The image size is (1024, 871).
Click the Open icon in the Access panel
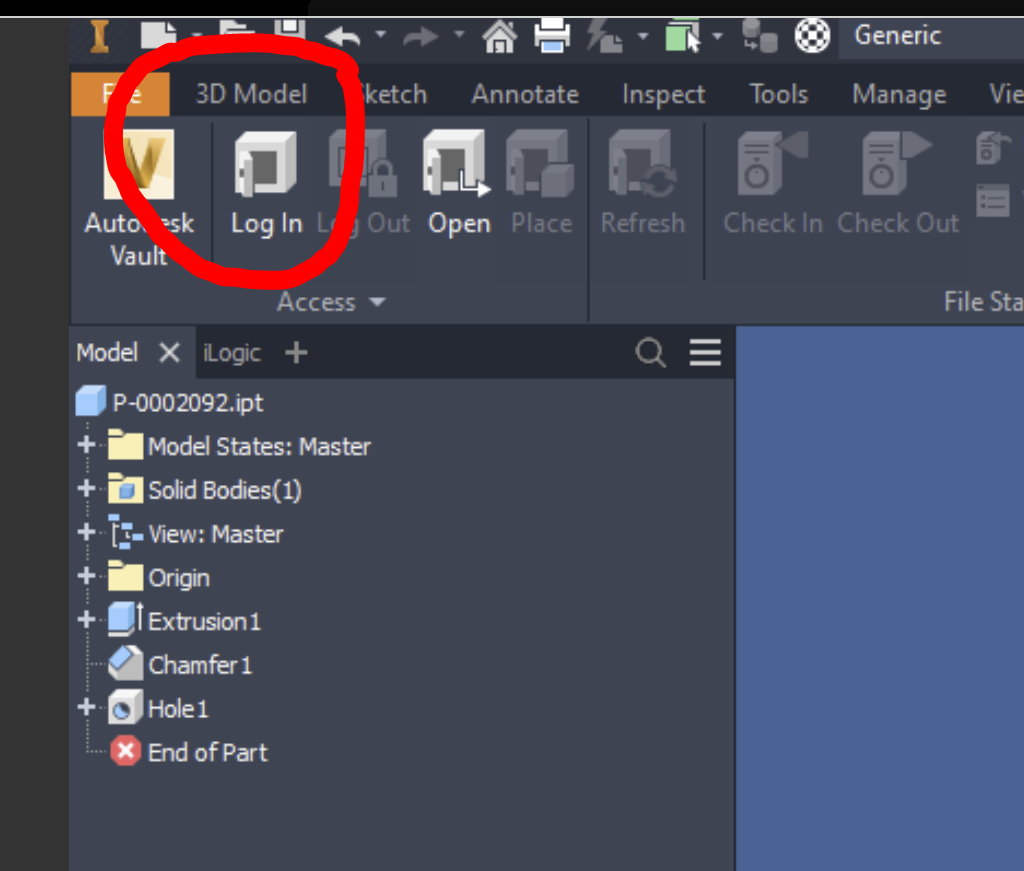pos(458,180)
